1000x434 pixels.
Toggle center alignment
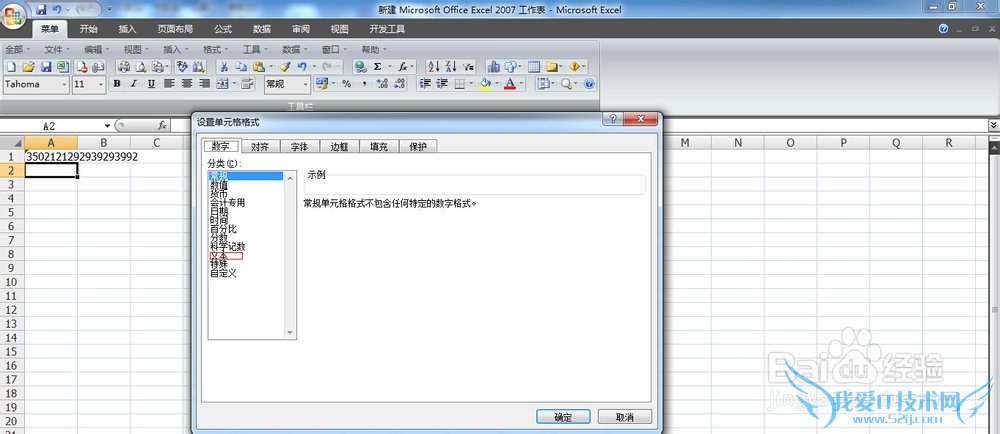pos(187,84)
